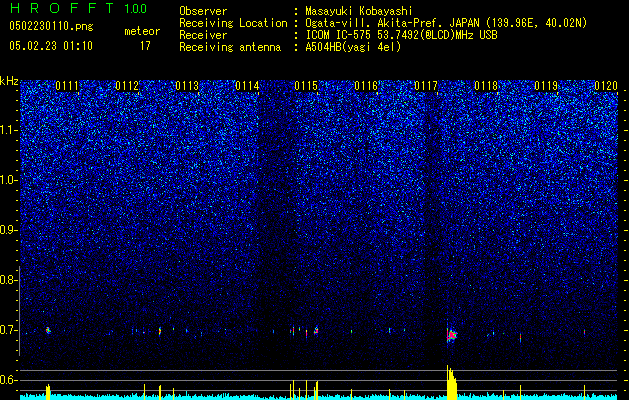This screenshot has width=629, height=400.
Task: Click the 0117 time marker
Action: [x=426, y=86]
